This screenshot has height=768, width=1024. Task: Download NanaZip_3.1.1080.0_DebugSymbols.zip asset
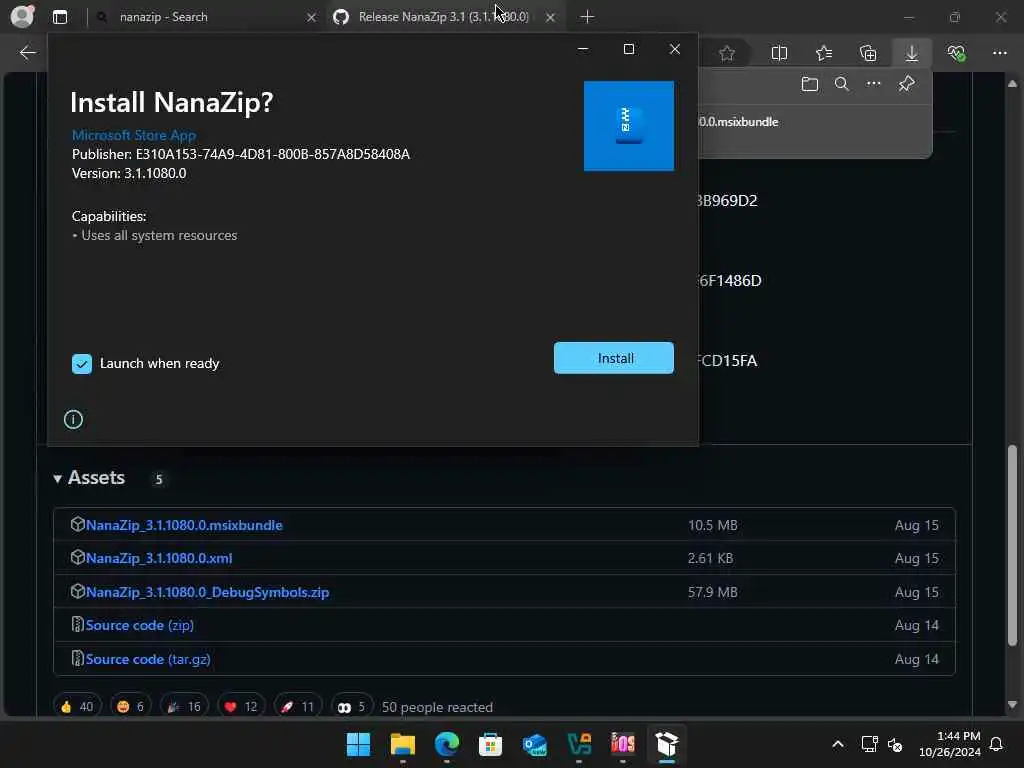click(208, 592)
